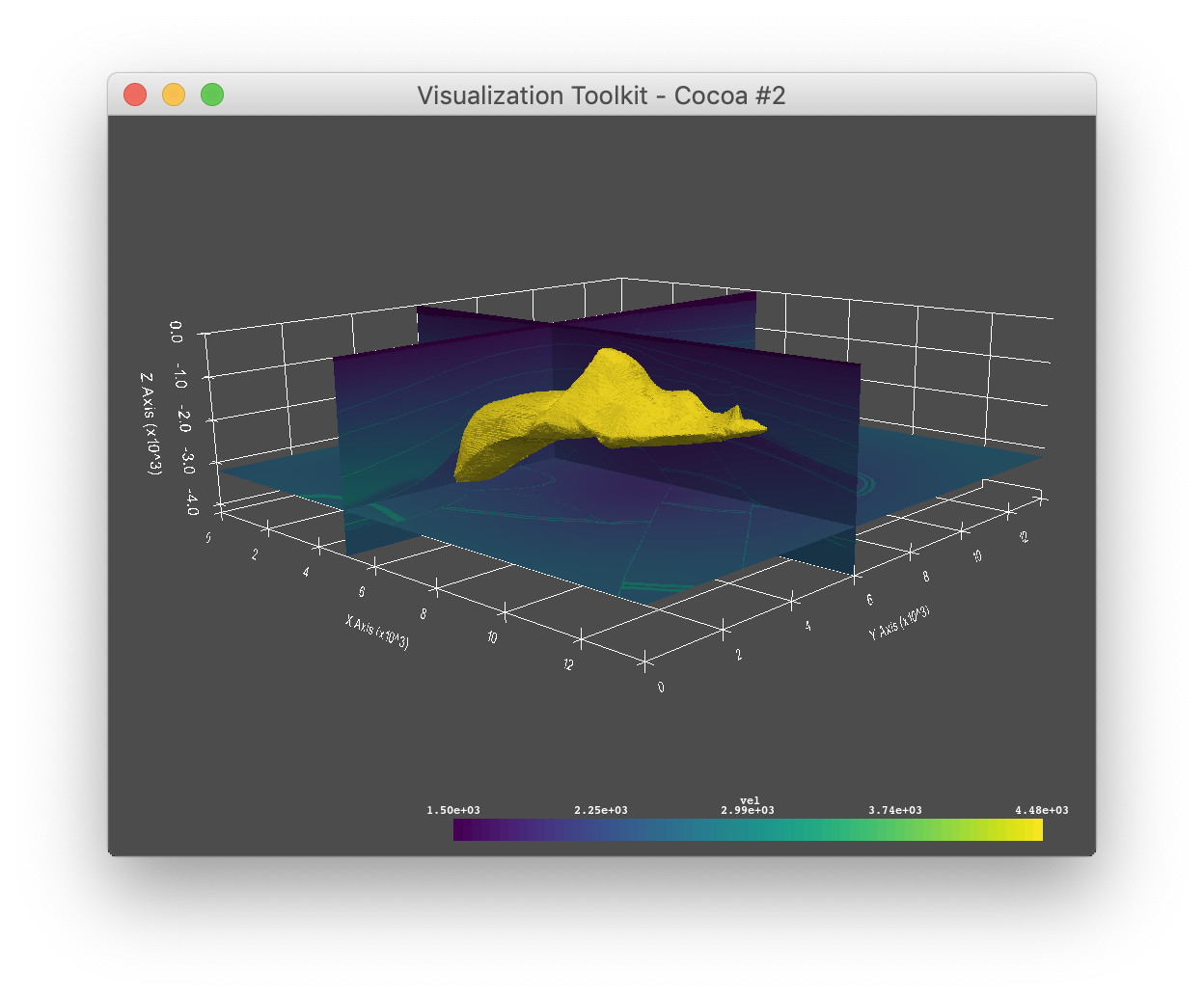
Task: Click the scalar bar label '4.48e+03'
Action: click(x=1042, y=810)
